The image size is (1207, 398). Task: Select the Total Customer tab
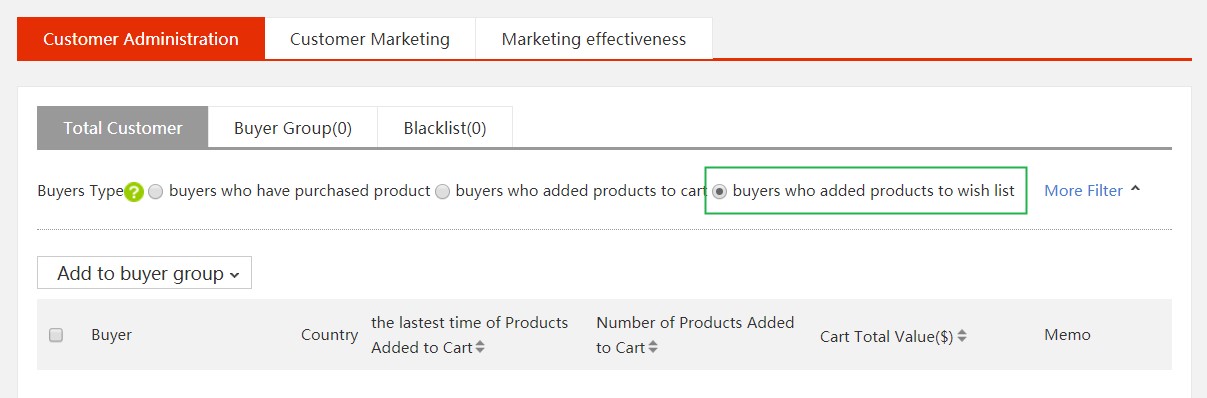(x=123, y=128)
